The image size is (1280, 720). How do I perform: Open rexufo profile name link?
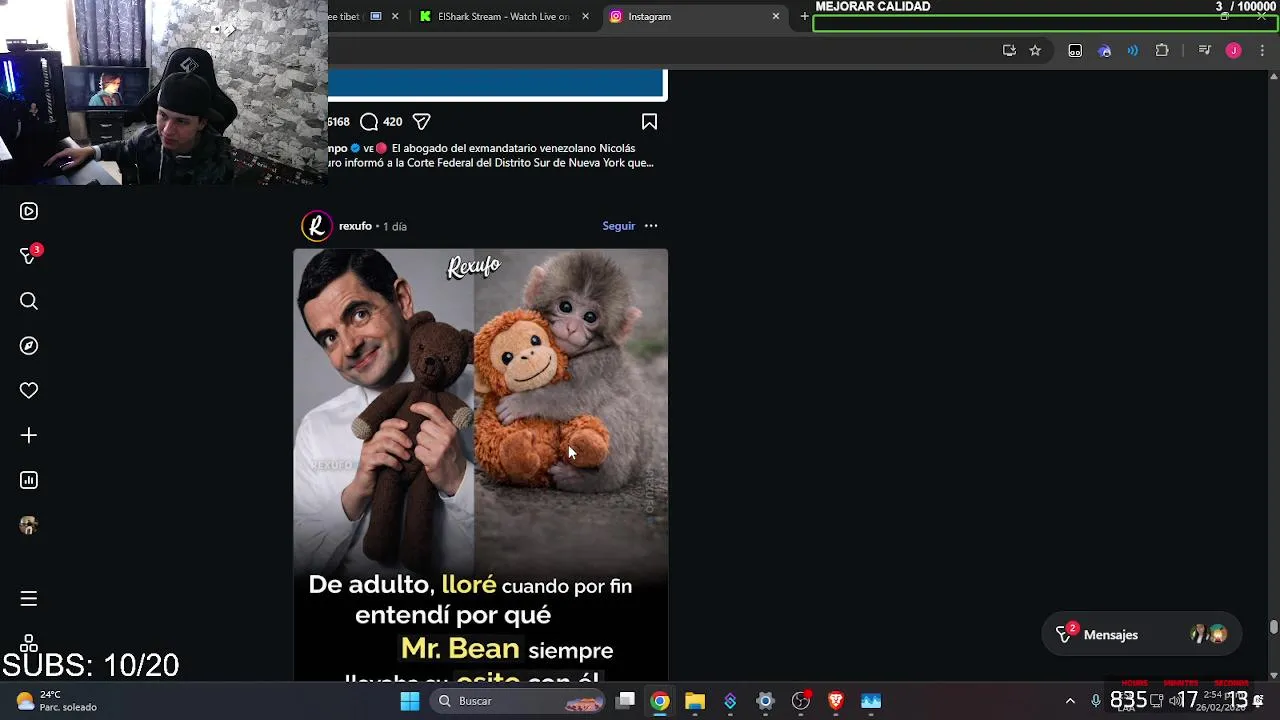(355, 226)
